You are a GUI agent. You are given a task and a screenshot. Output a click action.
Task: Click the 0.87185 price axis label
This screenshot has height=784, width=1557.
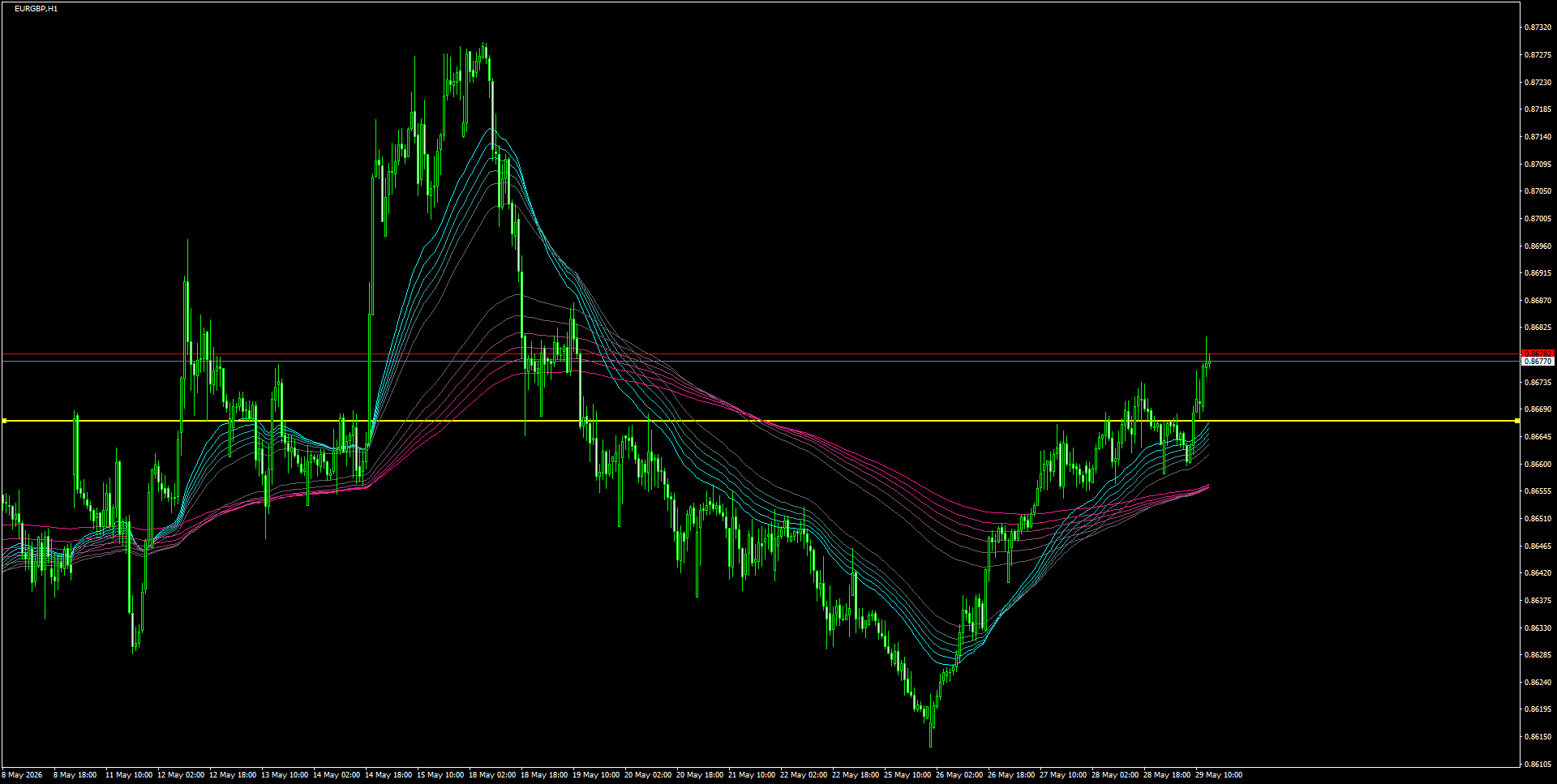(1538, 109)
